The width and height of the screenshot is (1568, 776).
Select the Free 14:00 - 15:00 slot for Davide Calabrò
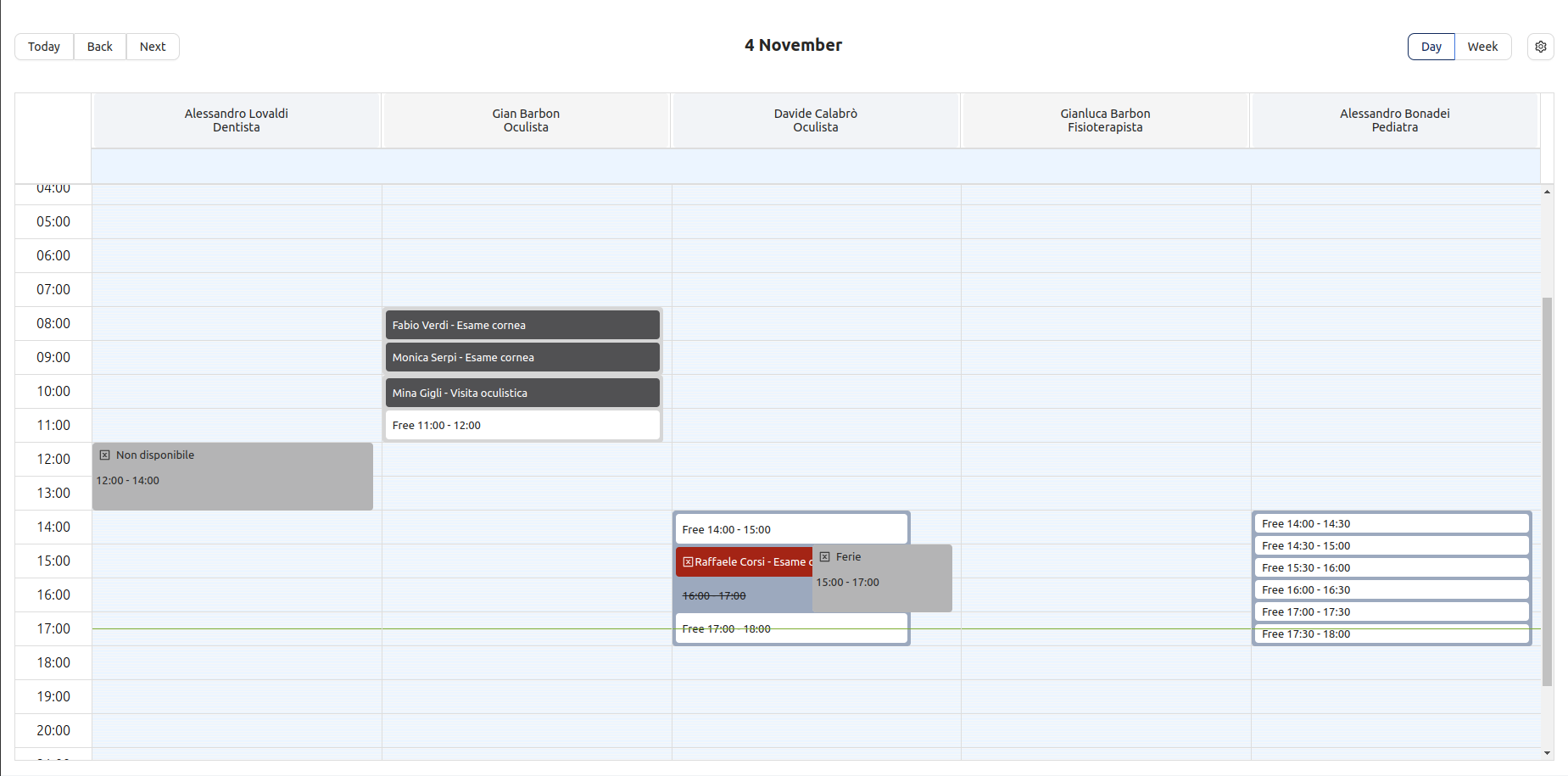pyautogui.click(x=790, y=528)
